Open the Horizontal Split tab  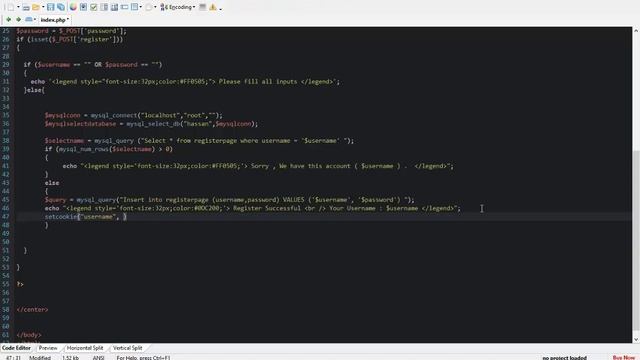point(85,348)
